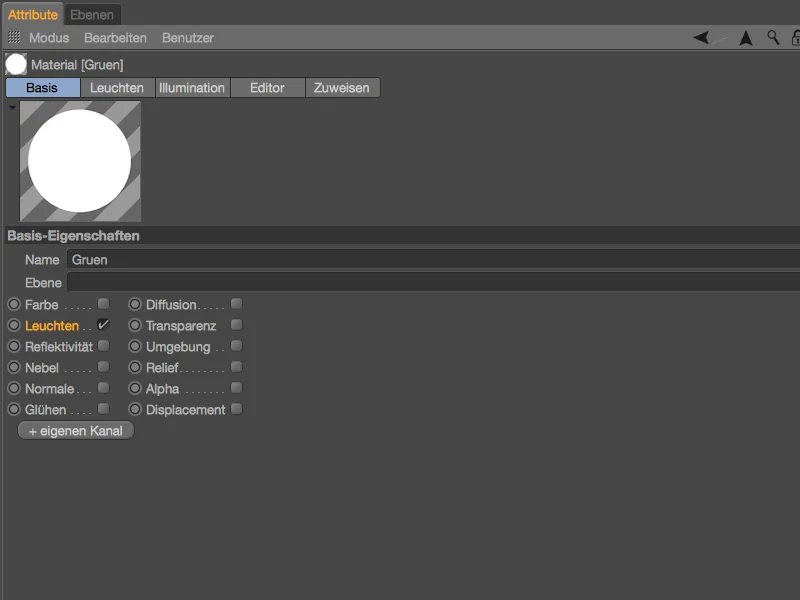Click the round button left of Displacement
The height and width of the screenshot is (600, 800).
pos(135,409)
